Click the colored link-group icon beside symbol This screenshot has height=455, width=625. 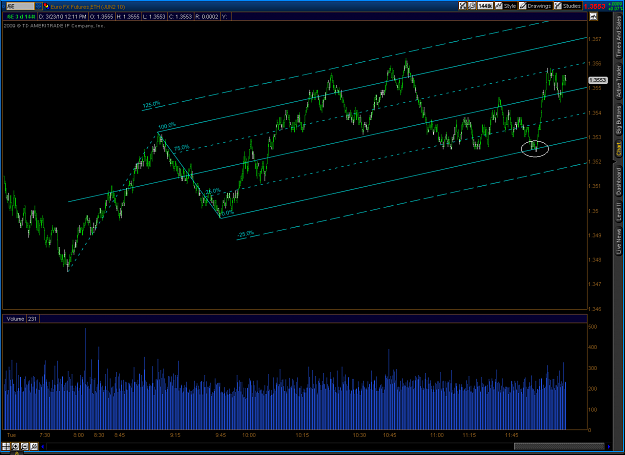click(x=46, y=6)
